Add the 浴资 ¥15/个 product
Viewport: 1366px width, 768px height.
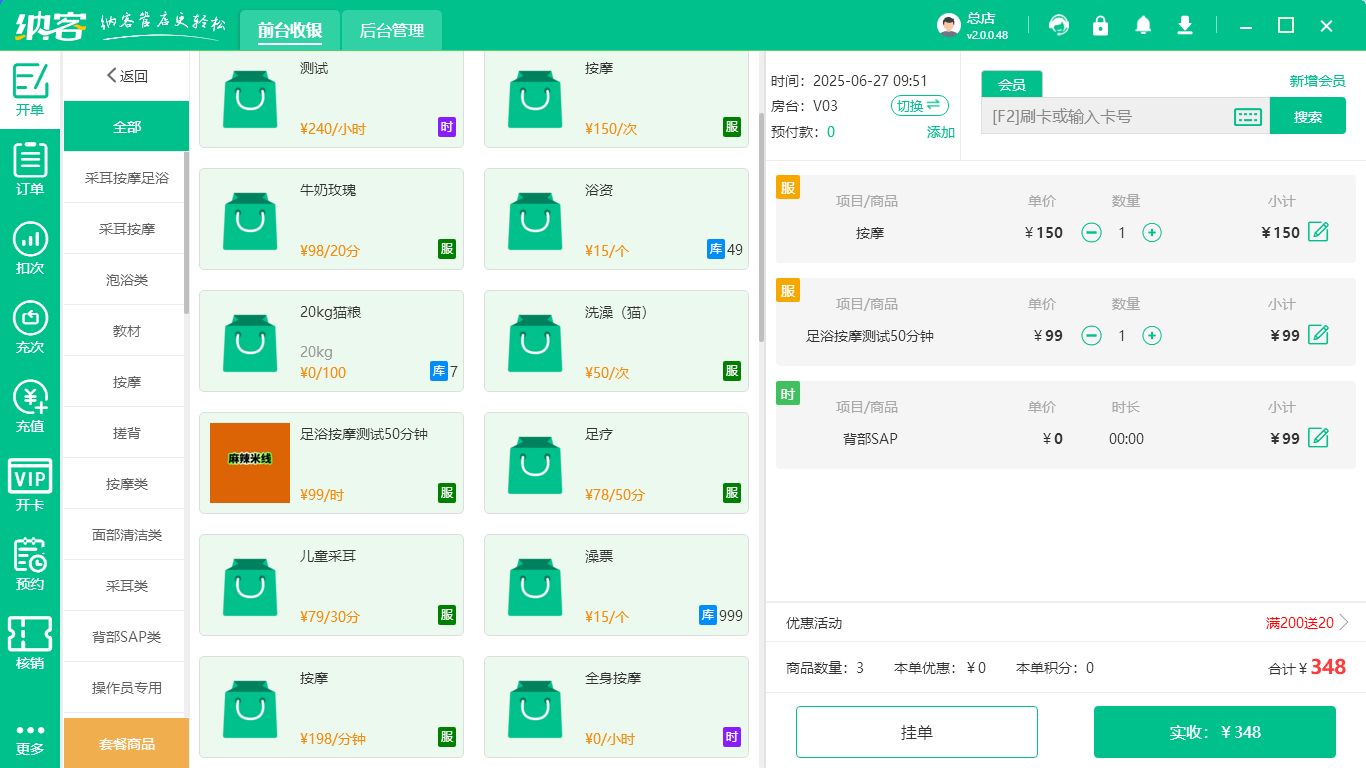point(616,219)
